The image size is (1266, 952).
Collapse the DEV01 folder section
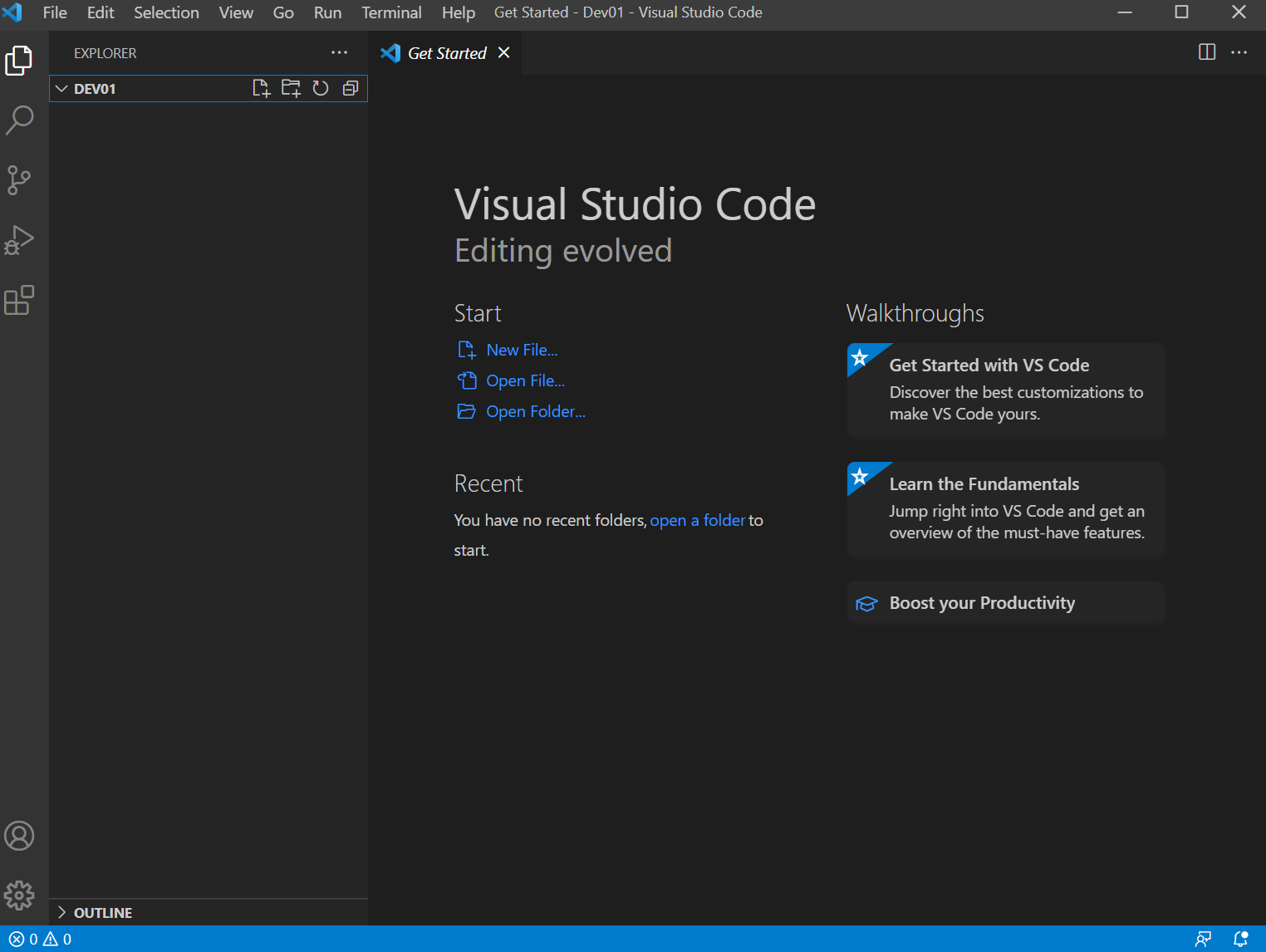click(208, 88)
